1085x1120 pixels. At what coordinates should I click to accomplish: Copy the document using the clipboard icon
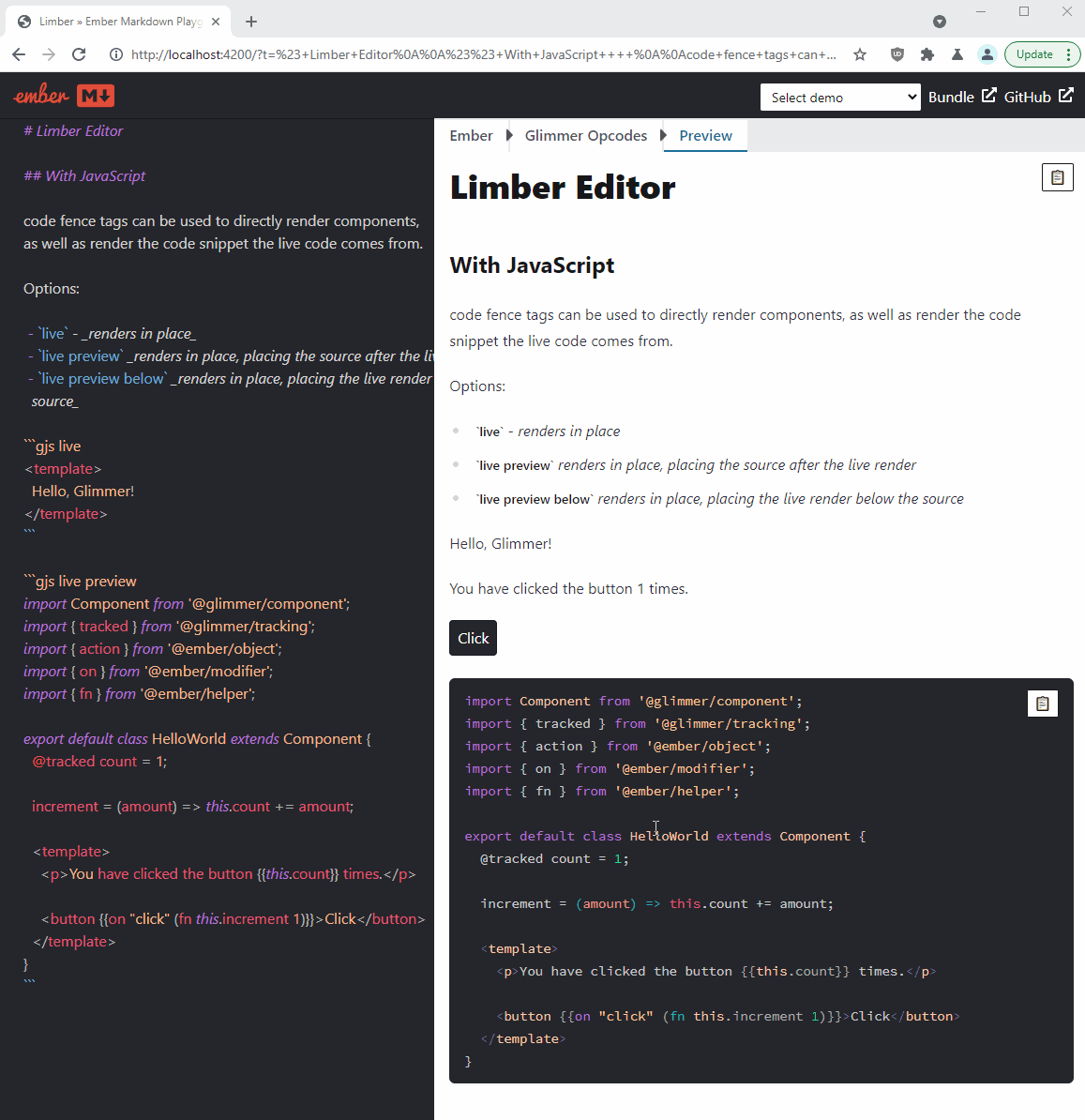click(x=1058, y=176)
